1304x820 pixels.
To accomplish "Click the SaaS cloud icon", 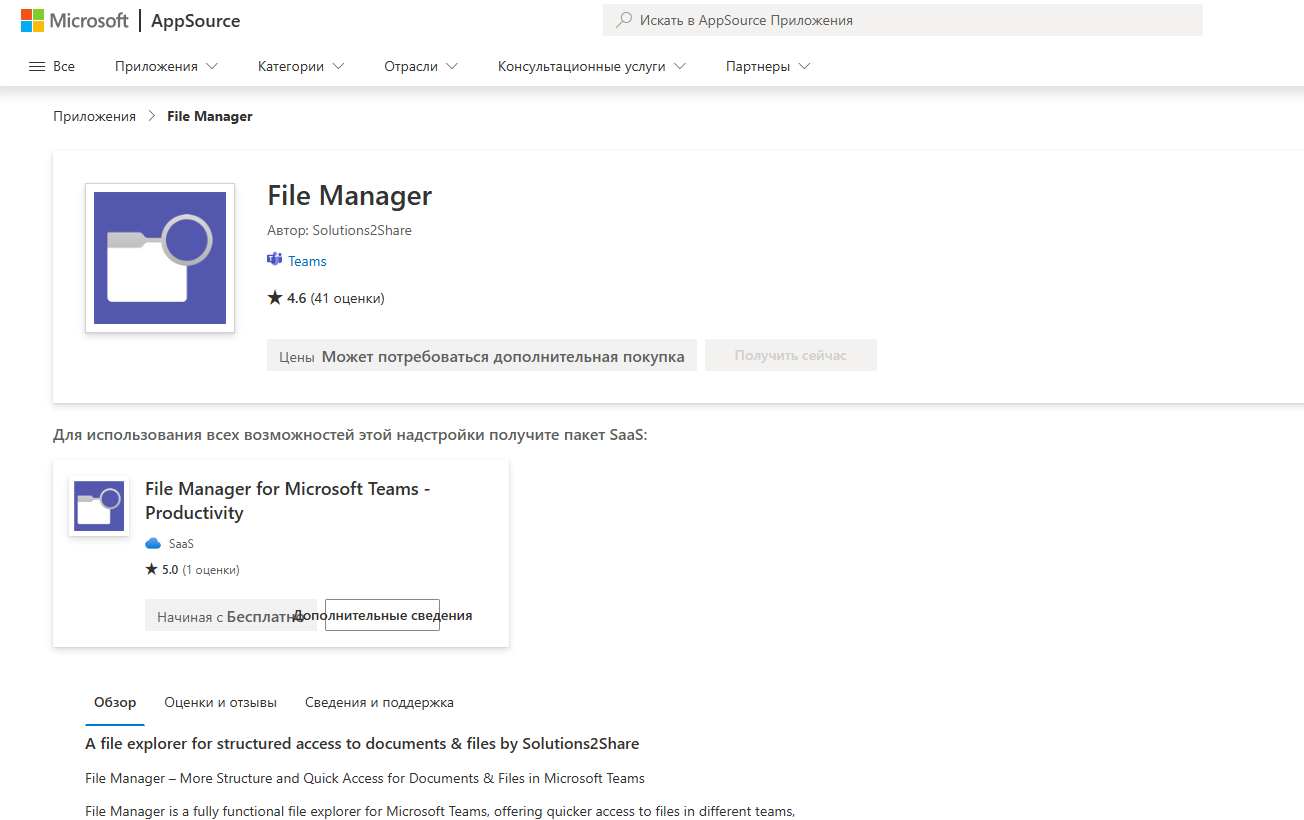I will click(153, 544).
